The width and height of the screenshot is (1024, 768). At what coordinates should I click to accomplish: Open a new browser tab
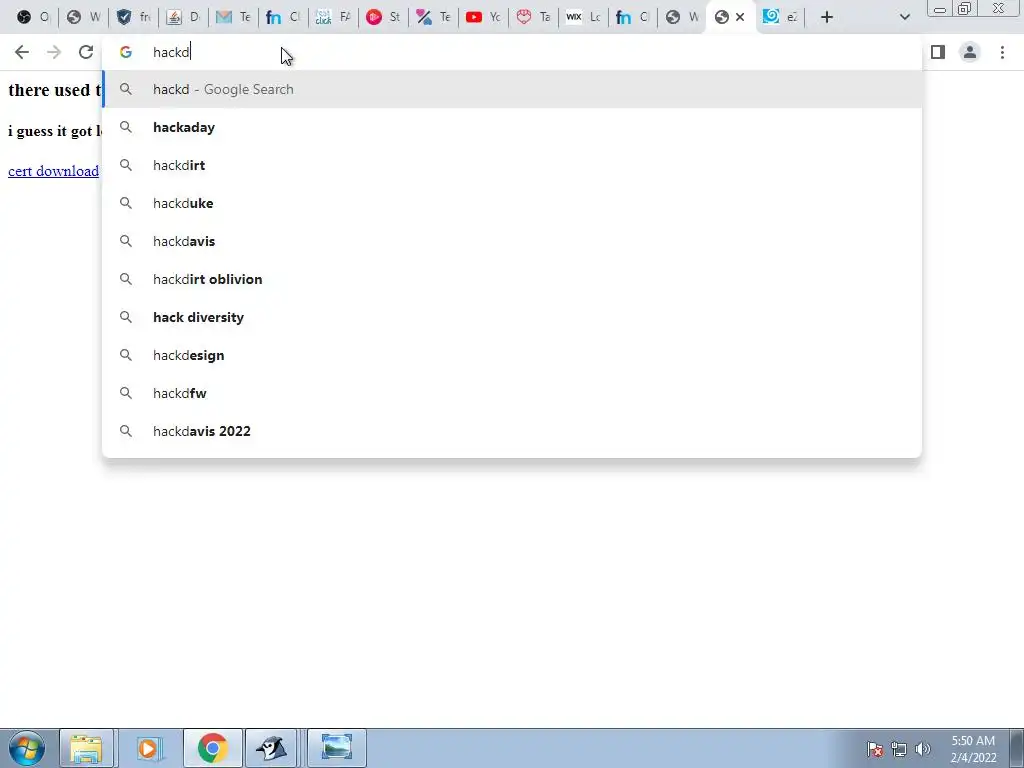click(827, 18)
